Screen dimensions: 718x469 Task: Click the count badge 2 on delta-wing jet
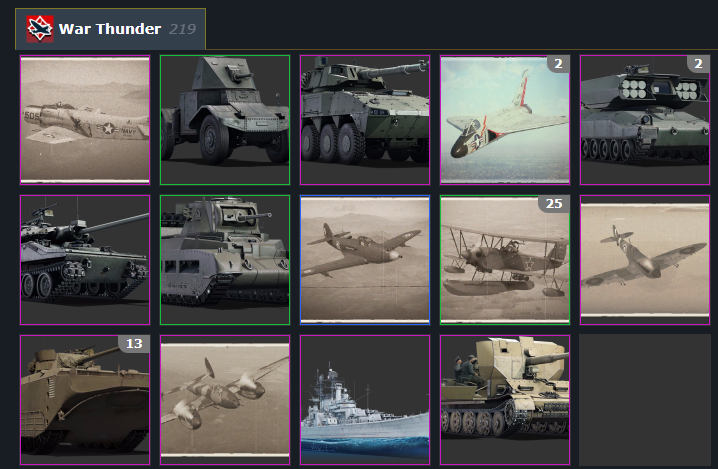[x=558, y=64]
